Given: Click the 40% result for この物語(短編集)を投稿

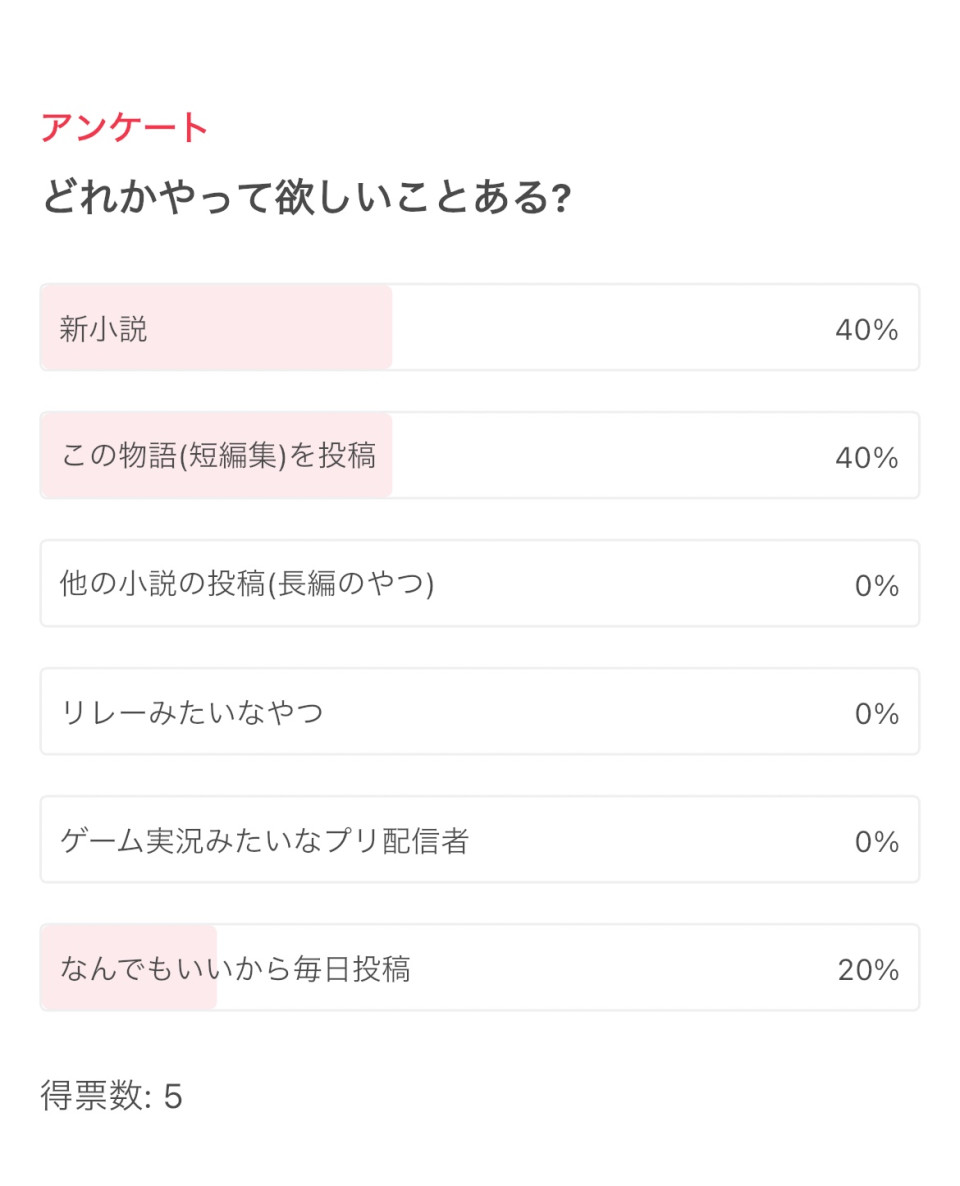Looking at the screenshot, I should pyautogui.click(x=866, y=458).
